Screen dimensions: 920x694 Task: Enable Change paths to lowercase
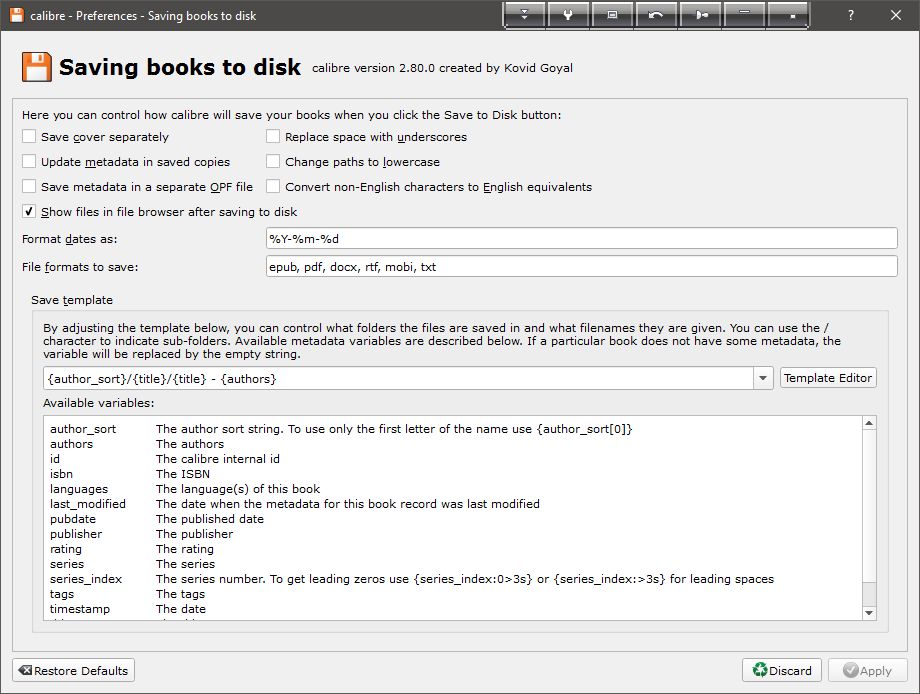[273, 161]
